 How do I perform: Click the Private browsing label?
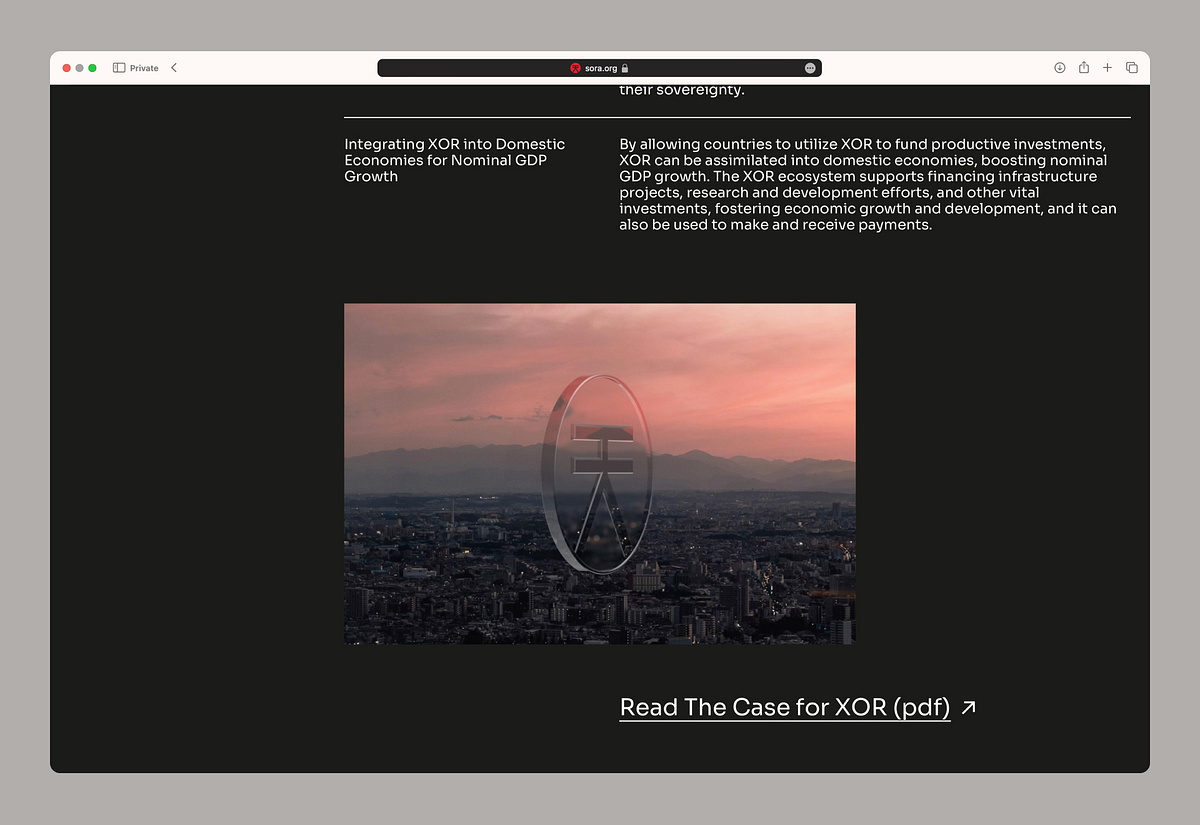144,68
